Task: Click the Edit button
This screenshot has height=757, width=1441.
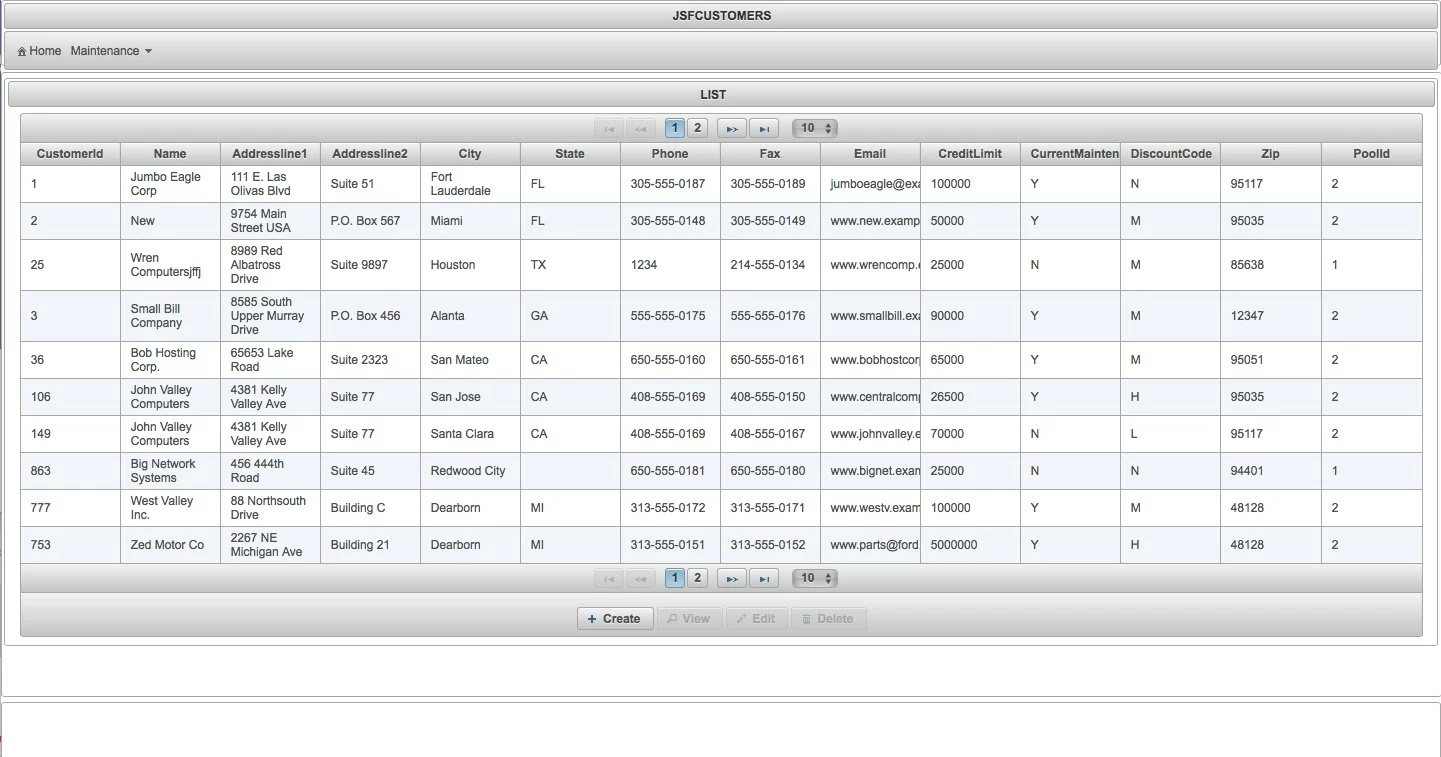Action: click(x=756, y=619)
